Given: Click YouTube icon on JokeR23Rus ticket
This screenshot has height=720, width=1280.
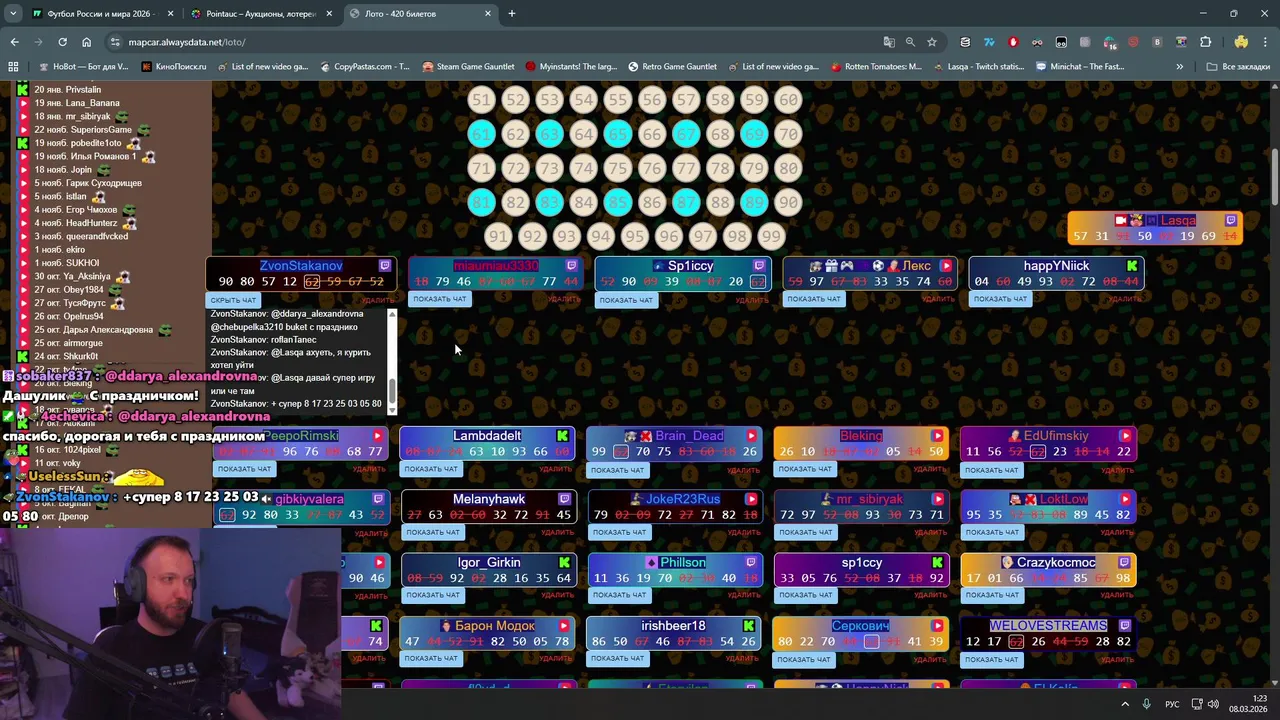Looking at the screenshot, I should coord(751,499).
